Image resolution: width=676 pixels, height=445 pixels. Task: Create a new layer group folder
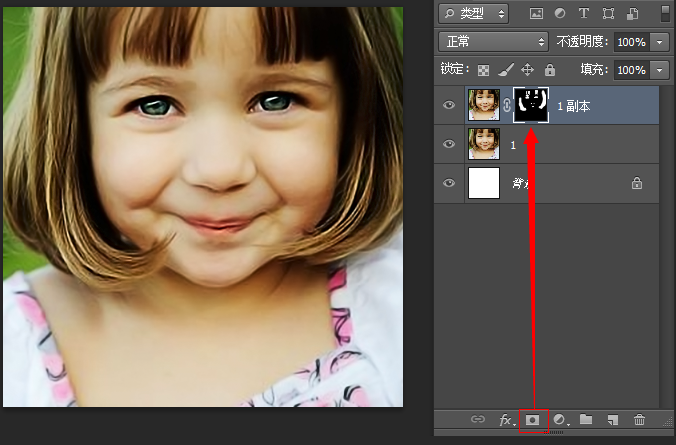click(586, 419)
